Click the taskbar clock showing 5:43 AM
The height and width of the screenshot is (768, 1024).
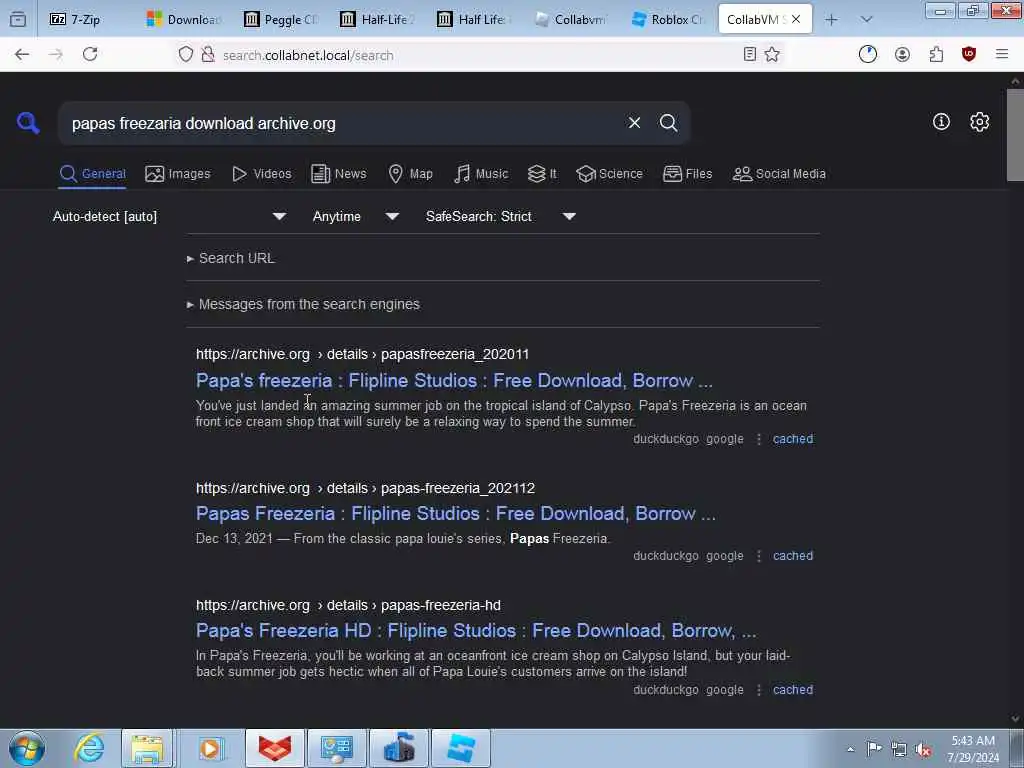coord(973,749)
